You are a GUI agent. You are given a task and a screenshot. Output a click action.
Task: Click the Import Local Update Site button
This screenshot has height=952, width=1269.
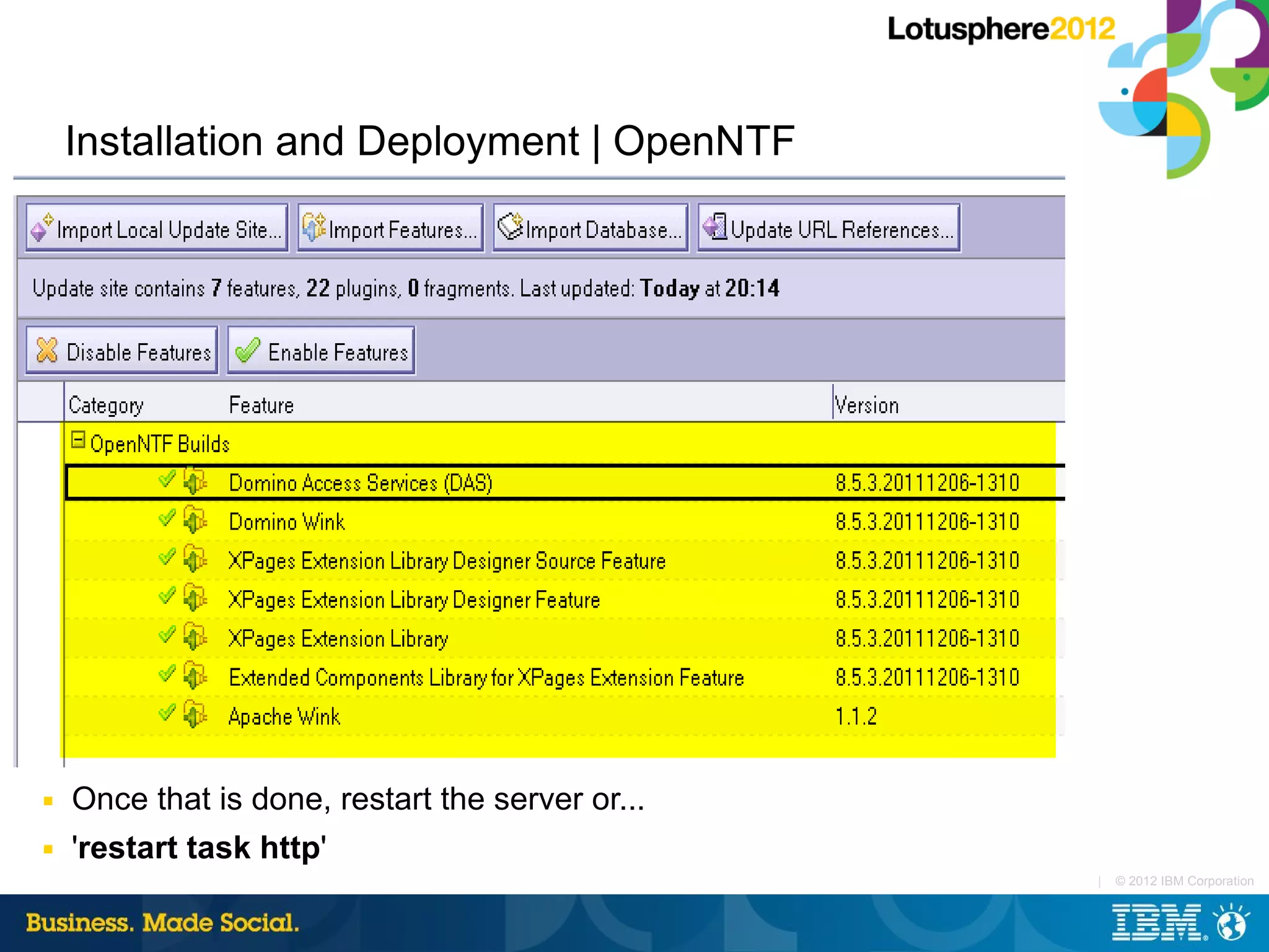[x=157, y=228]
